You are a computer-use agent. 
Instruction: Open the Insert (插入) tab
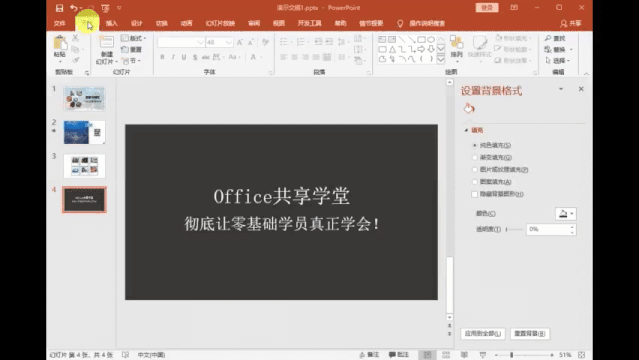coord(111,23)
